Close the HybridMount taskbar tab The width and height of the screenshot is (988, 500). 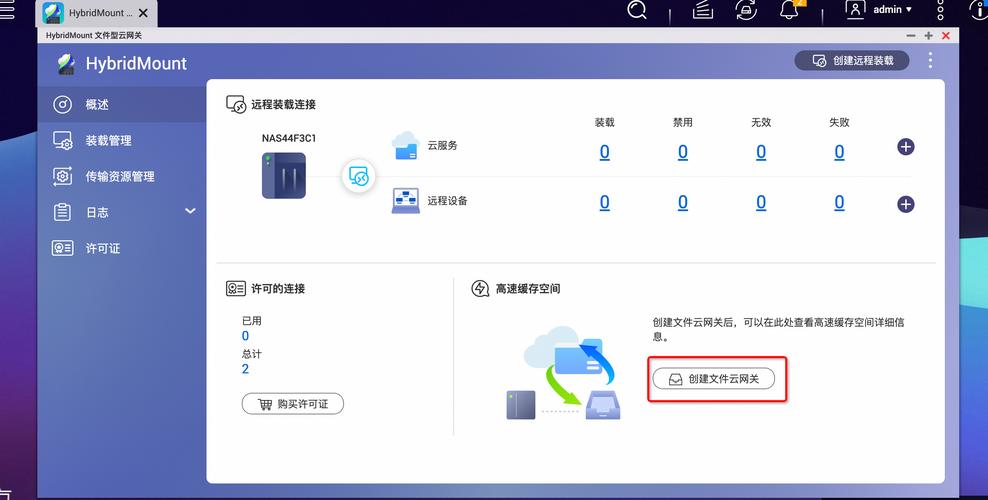click(x=143, y=13)
